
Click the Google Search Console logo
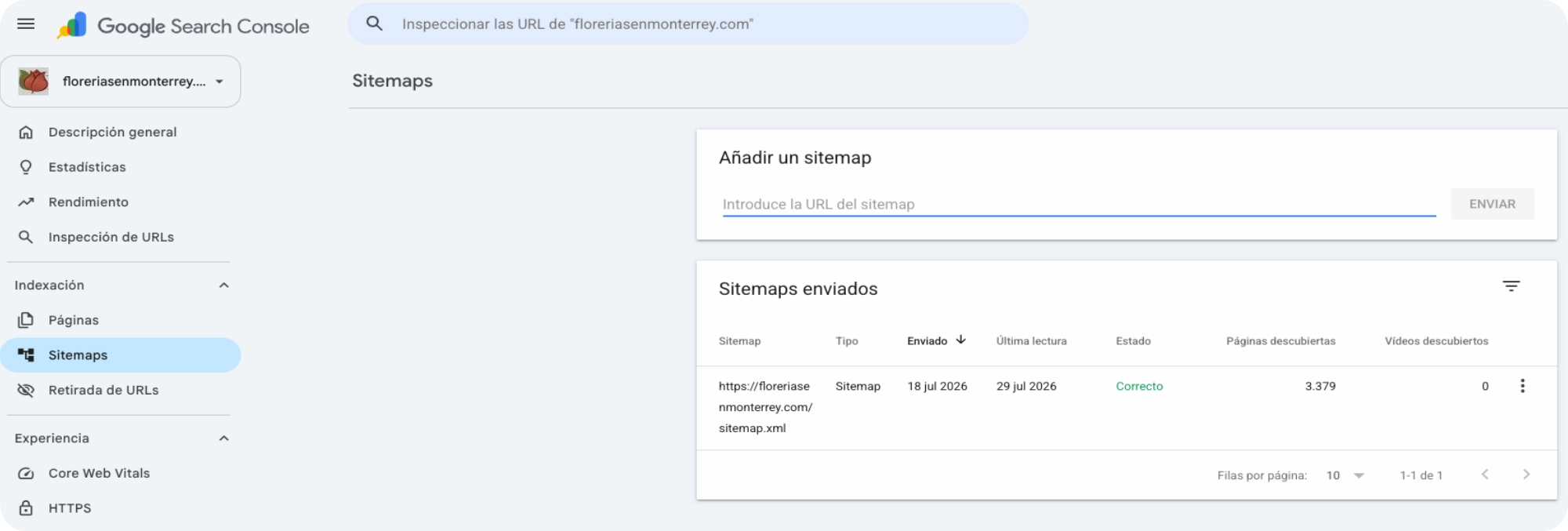click(x=183, y=26)
